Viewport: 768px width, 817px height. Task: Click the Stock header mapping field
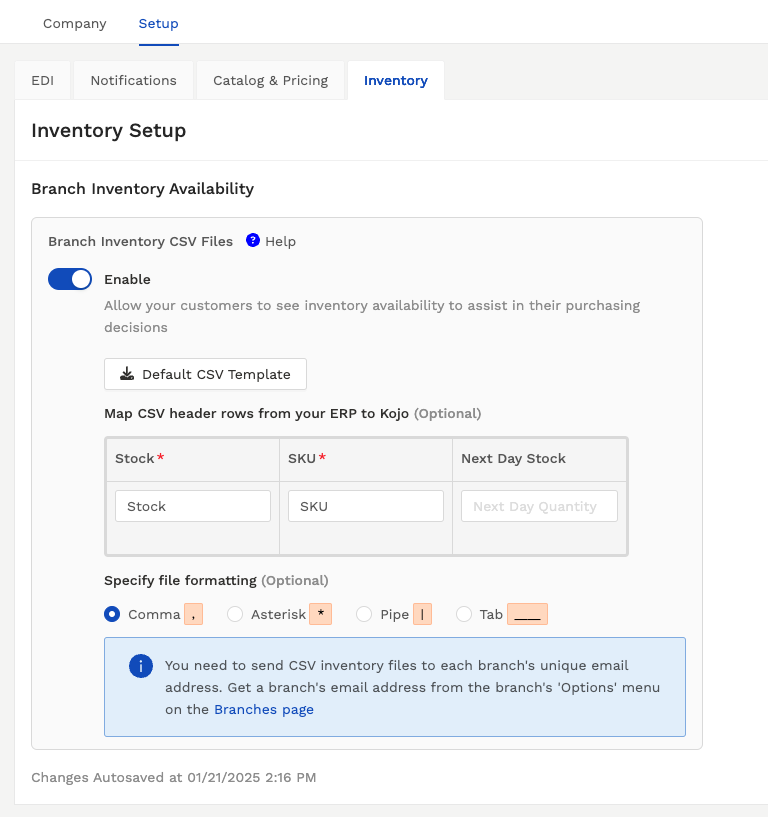(193, 506)
